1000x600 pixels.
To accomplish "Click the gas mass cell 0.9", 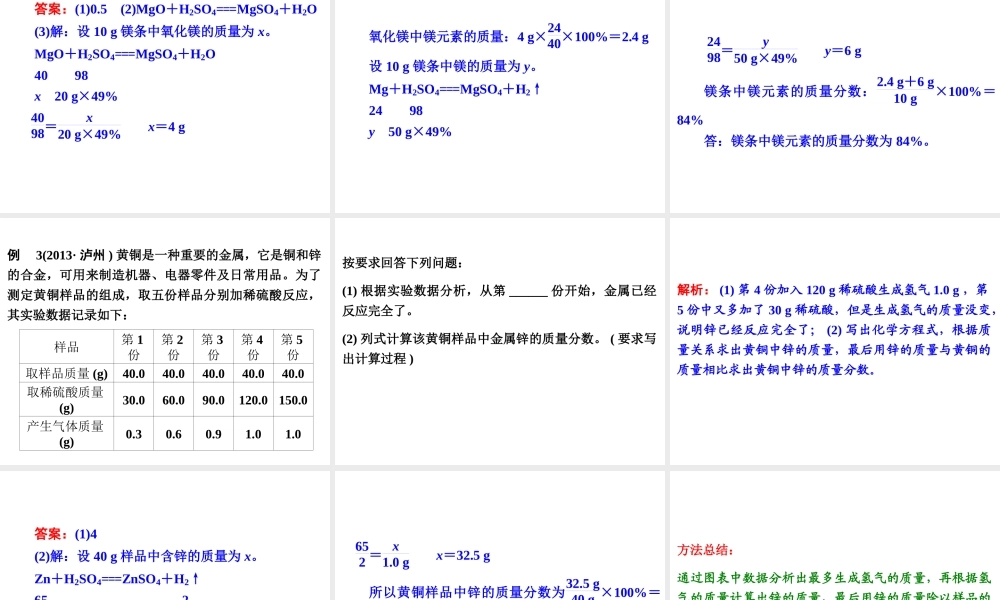I will point(213,434).
